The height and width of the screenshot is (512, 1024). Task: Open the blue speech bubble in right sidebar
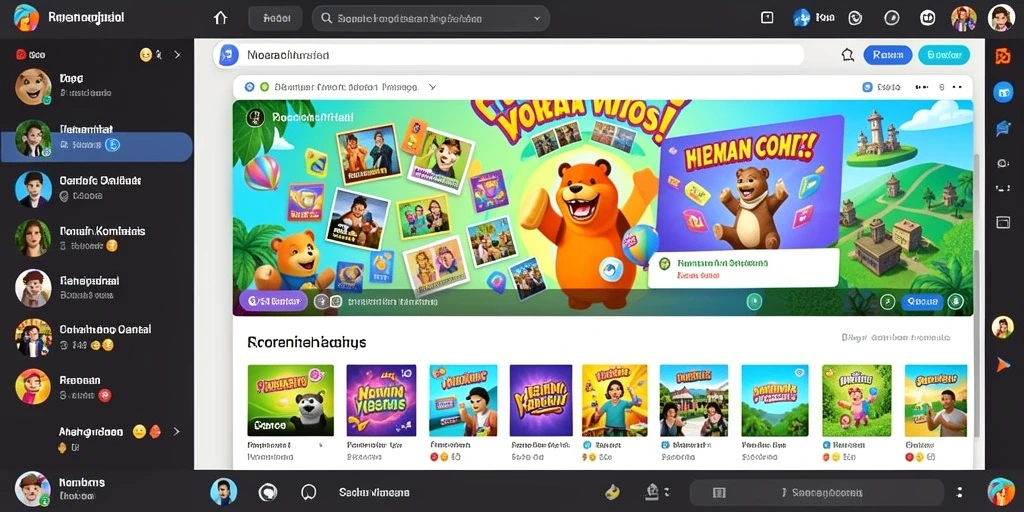1002,129
